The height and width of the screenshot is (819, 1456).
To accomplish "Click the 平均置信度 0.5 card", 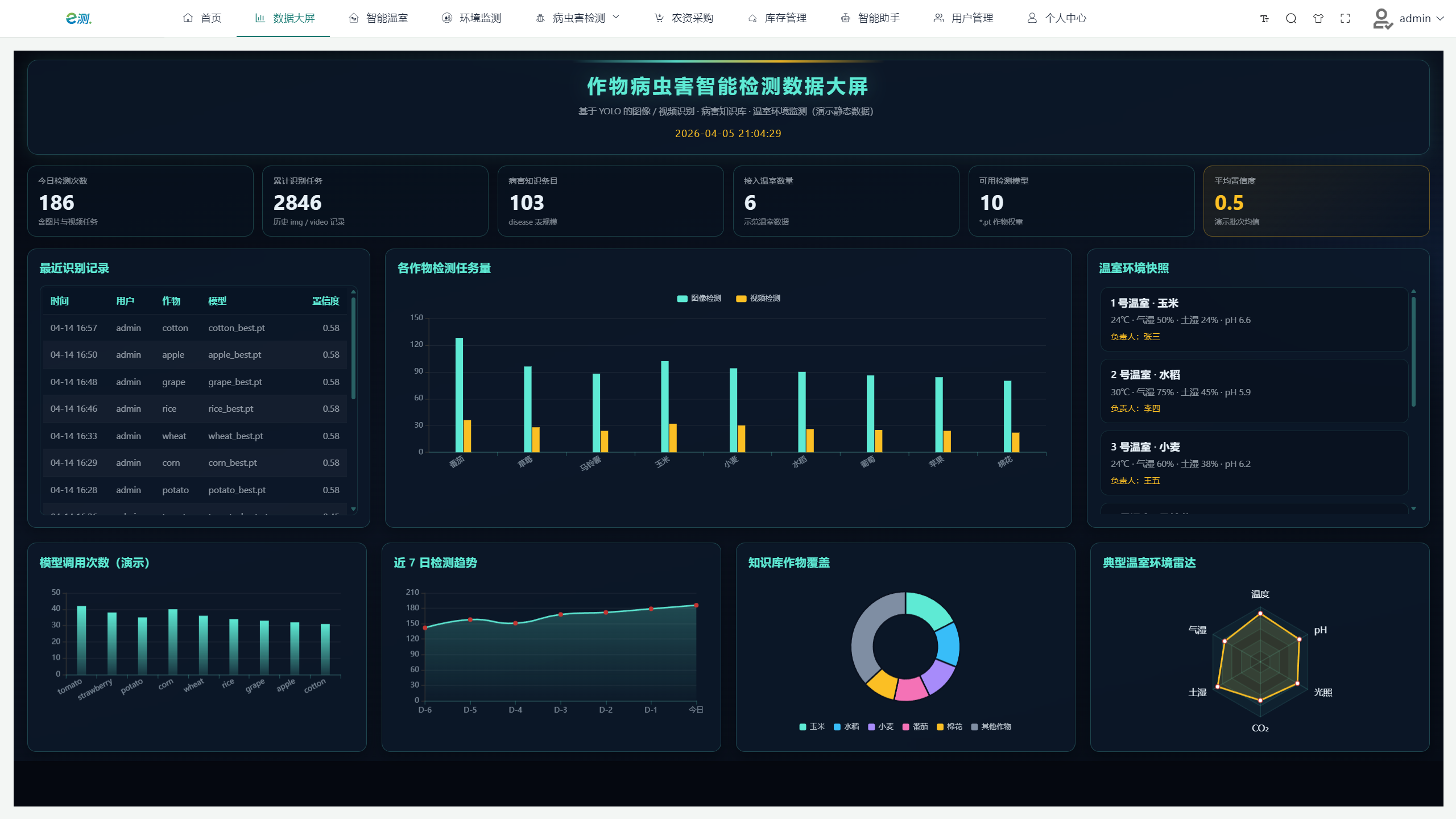I will [x=1316, y=201].
